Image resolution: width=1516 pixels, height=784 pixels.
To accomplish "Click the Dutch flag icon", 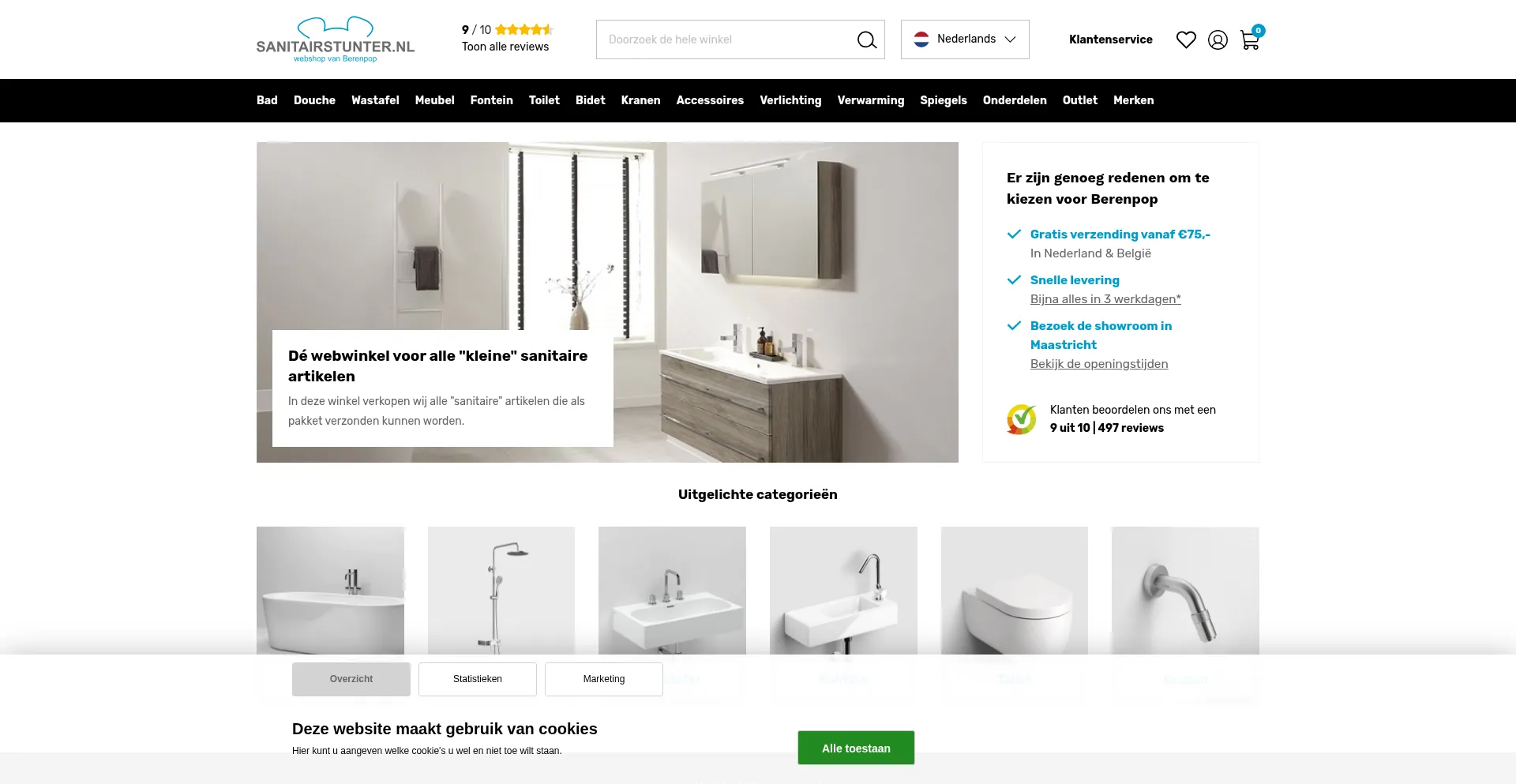I will coord(921,39).
